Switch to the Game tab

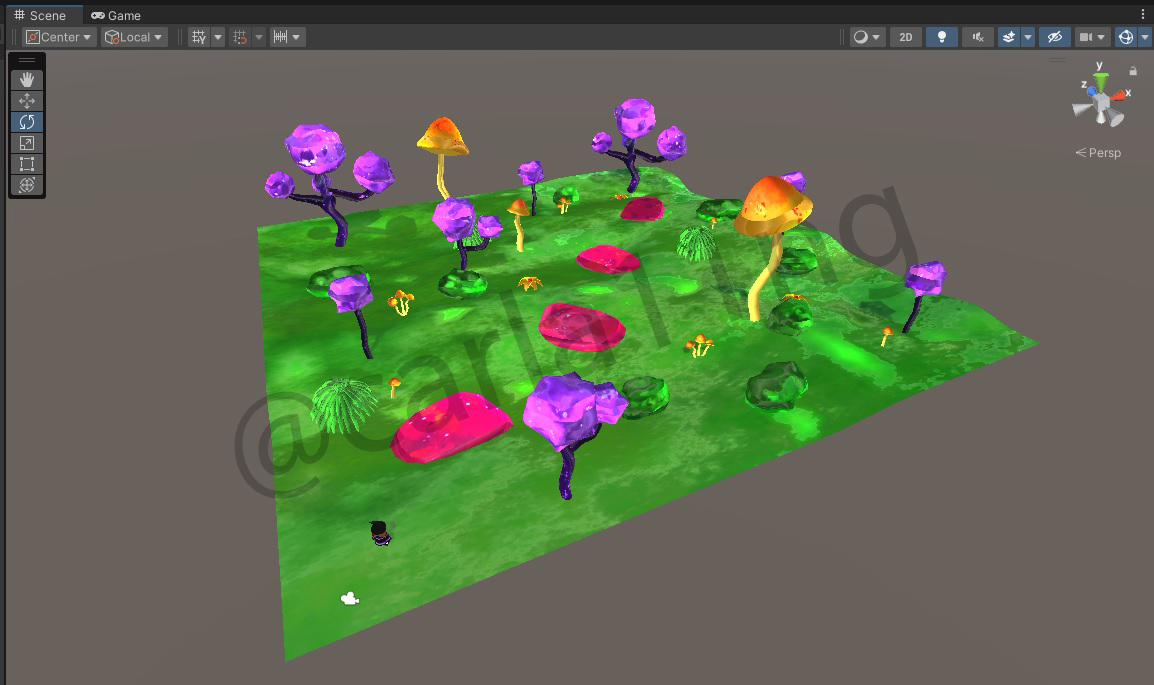tap(116, 15)
